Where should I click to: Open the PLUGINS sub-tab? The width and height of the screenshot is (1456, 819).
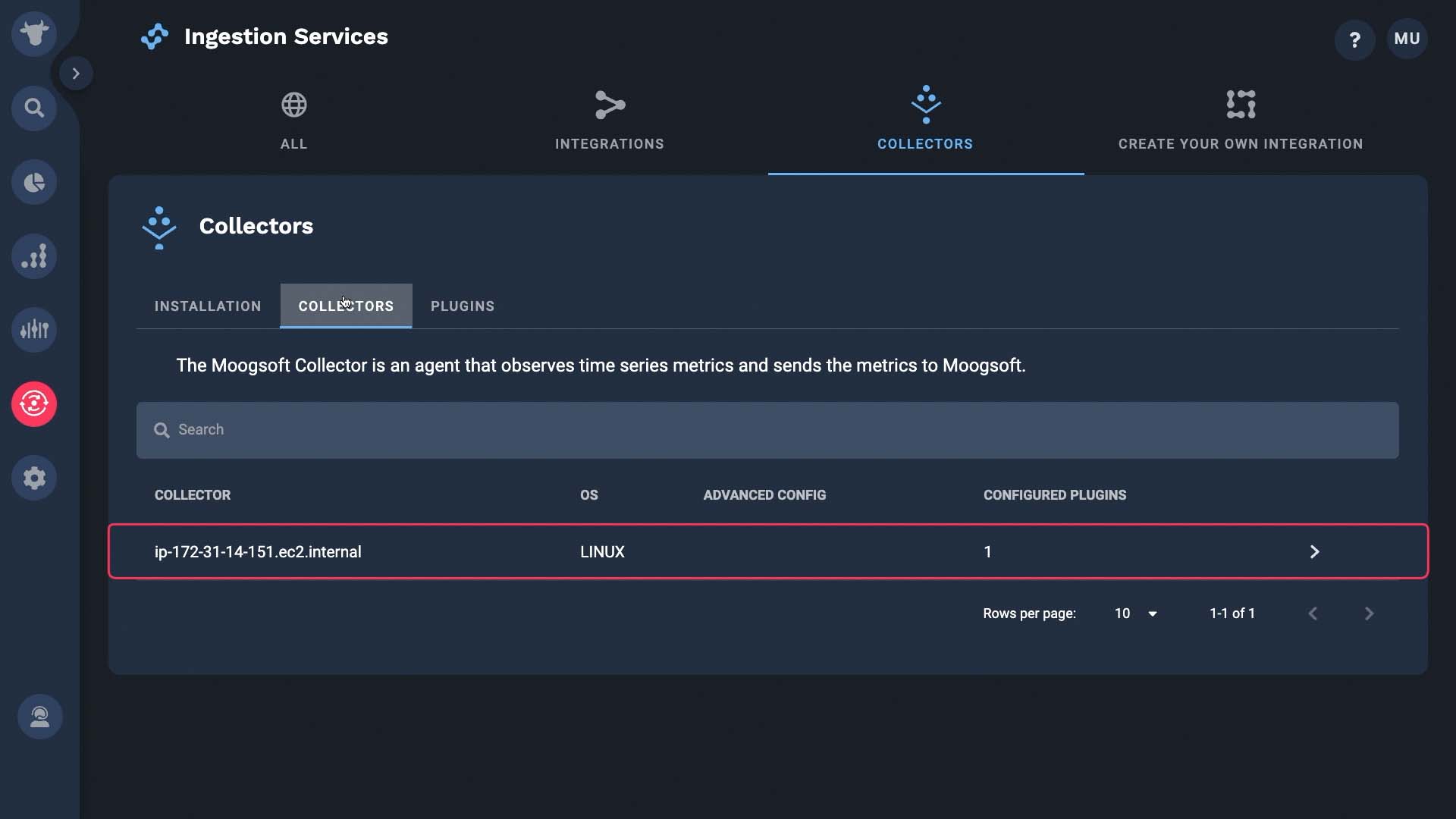[463, 306]
